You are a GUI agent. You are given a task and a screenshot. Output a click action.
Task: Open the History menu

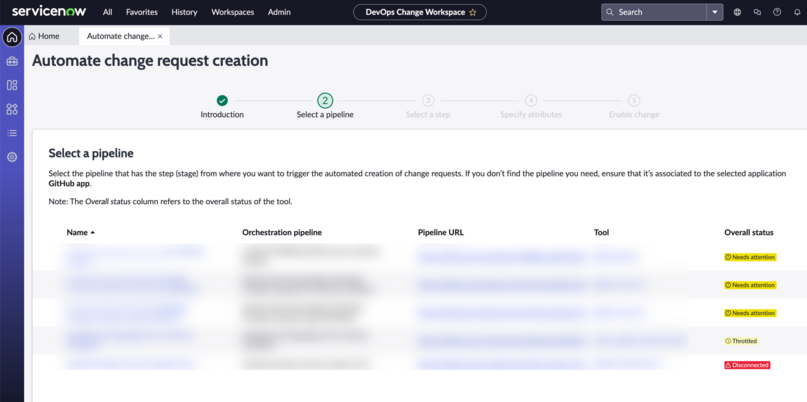(184, 12)
